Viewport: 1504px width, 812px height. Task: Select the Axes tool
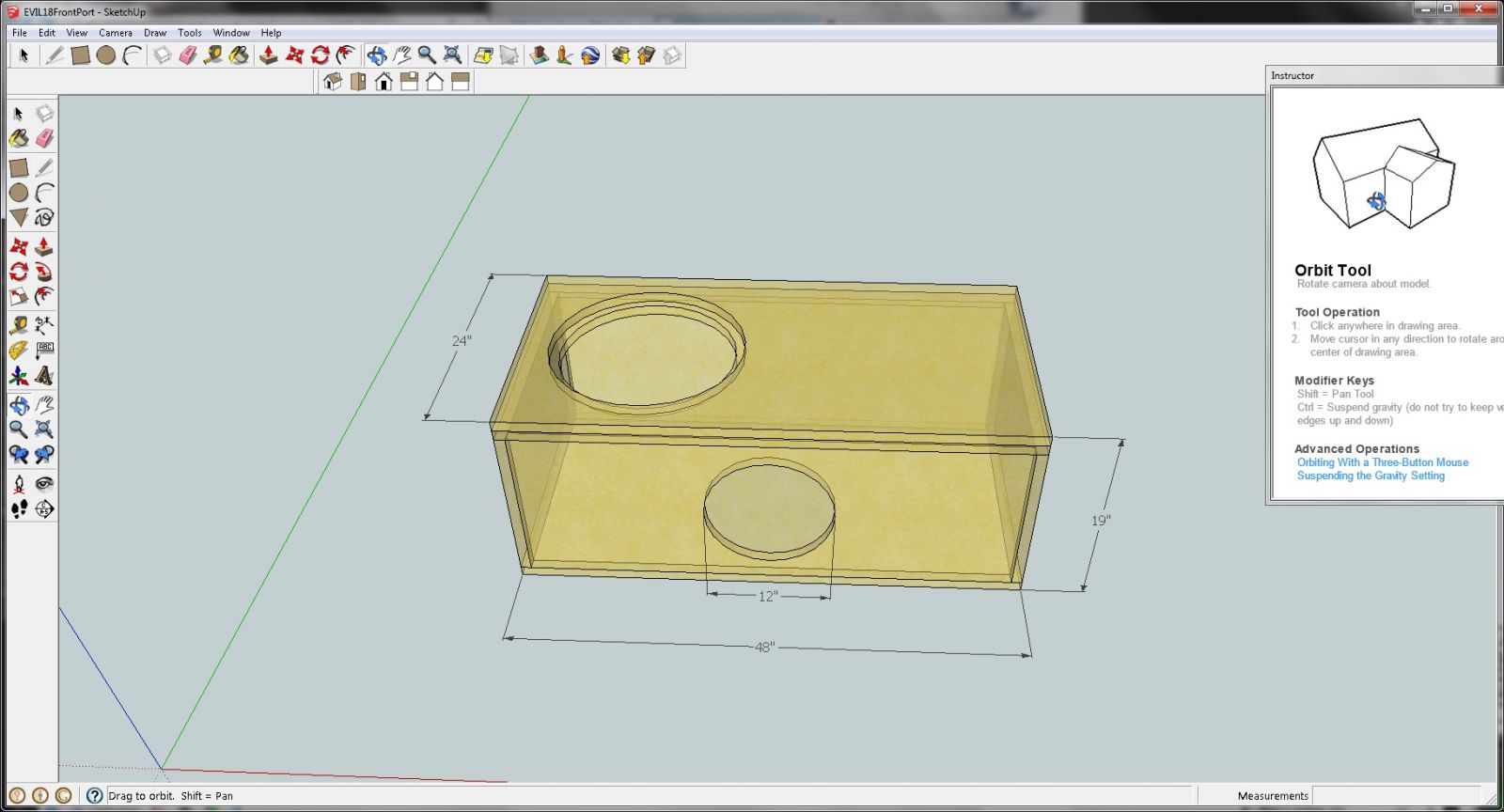[18, 377]
